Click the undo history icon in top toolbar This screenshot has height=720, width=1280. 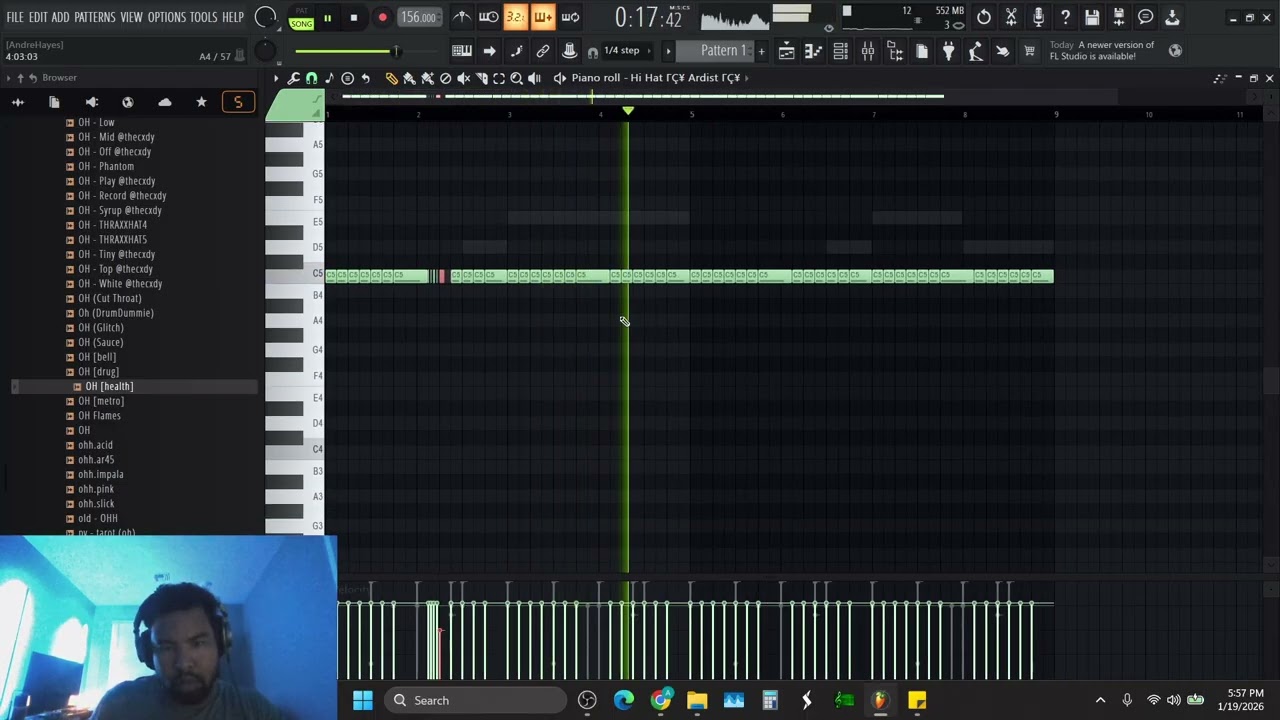coord(984,17)
